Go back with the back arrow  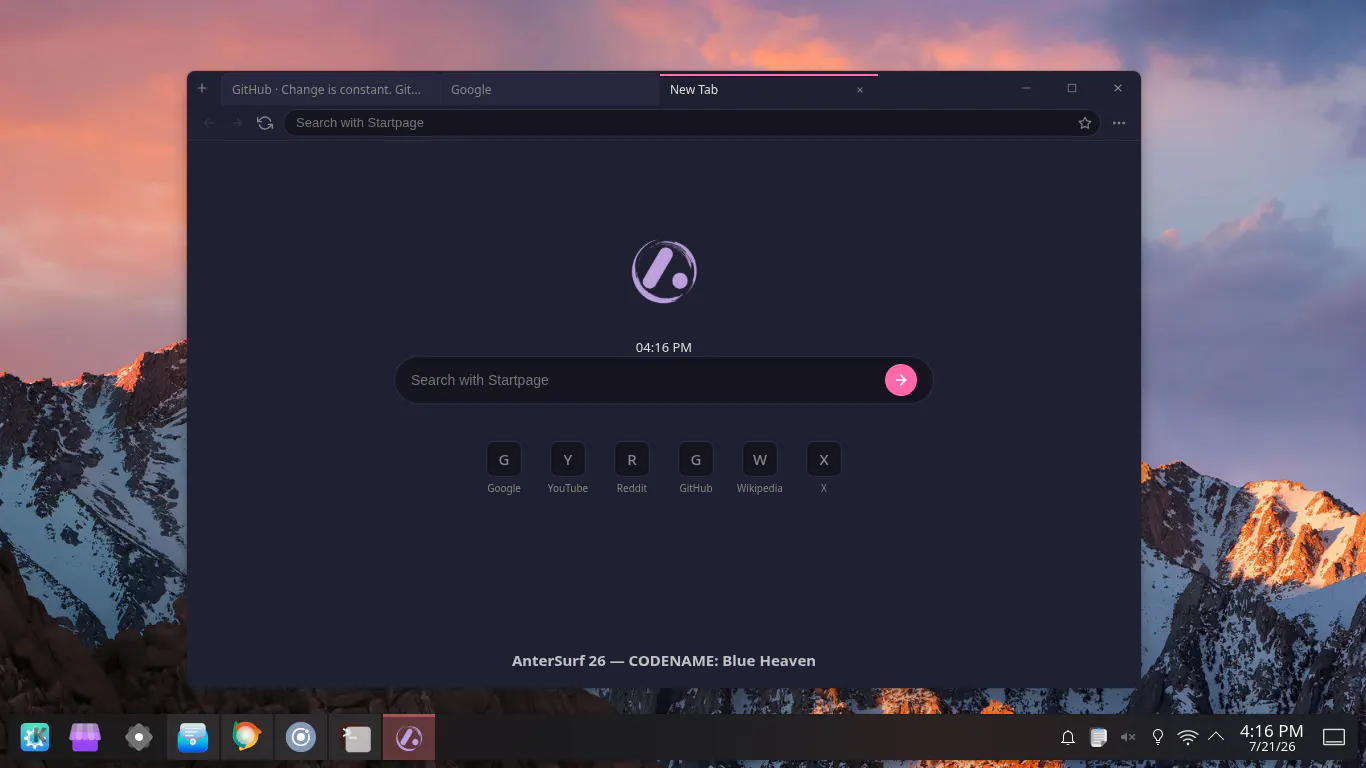209,122
